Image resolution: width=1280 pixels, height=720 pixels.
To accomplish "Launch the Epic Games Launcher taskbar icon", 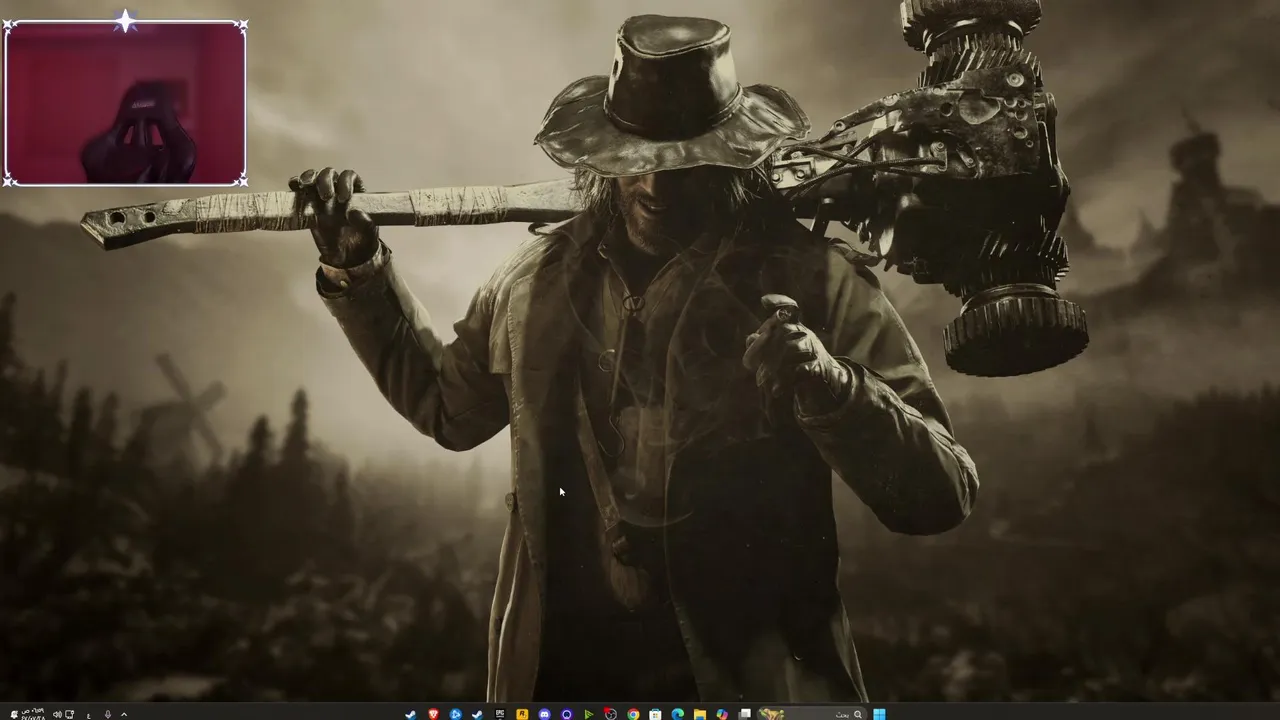I will point(500,714).
